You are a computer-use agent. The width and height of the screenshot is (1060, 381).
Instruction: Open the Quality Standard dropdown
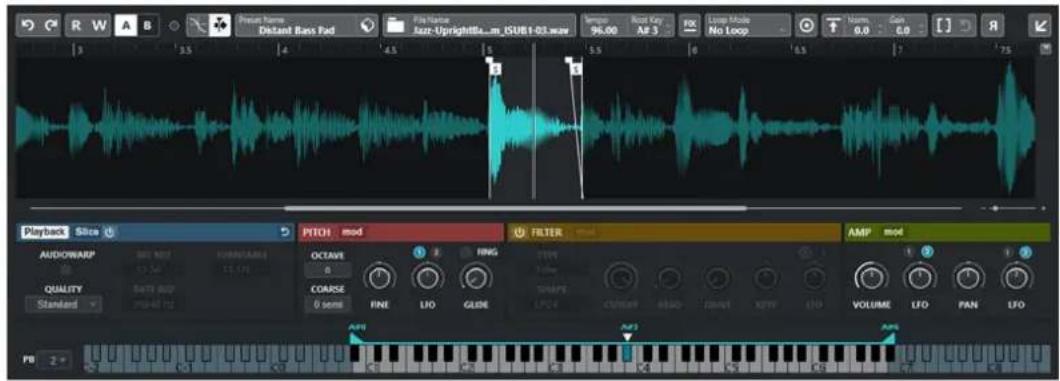pyautogui.click(x=63, y=305)
